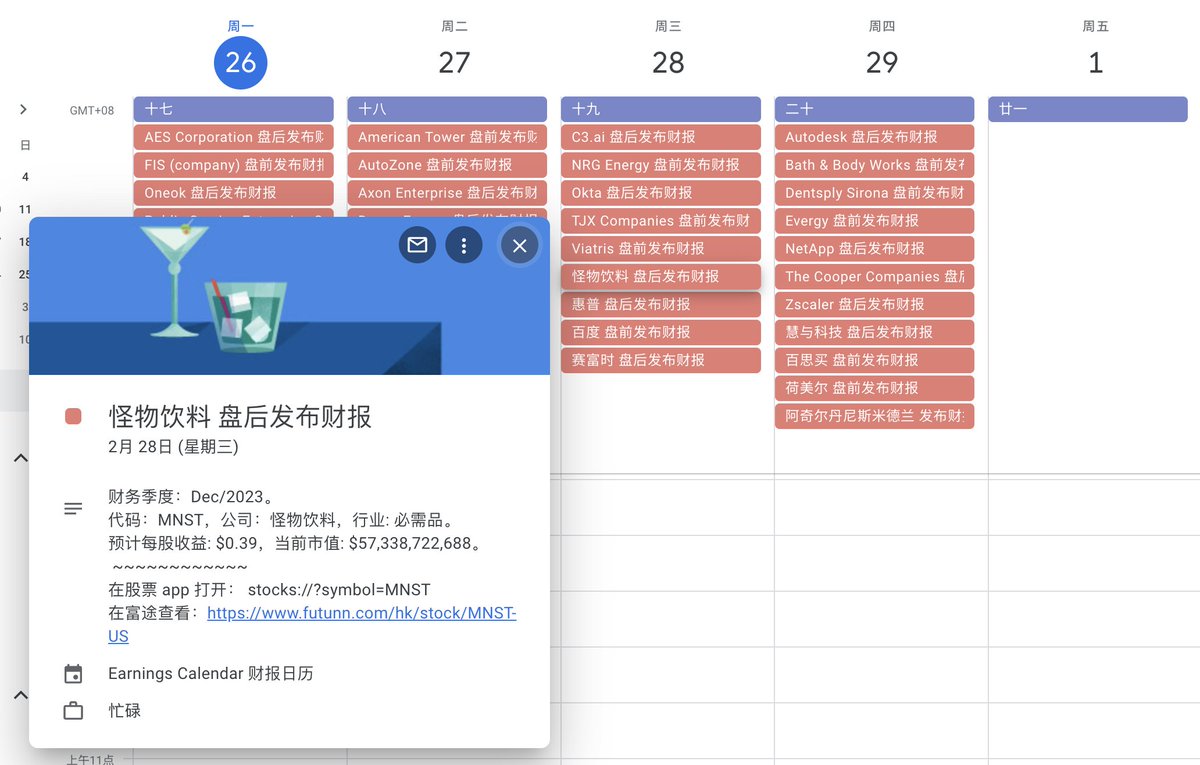Screen dimensions: 1200x765
Task: Click the event date 2月 28日 (星期三)
Action: [173, 447]
